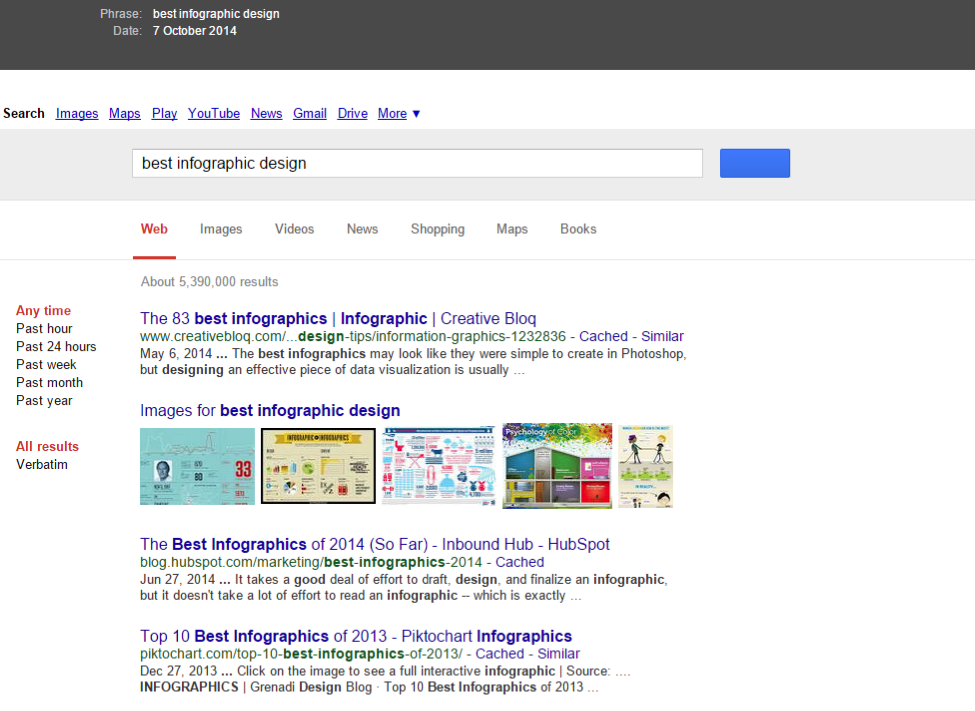Select the Web results tab
The image size is (975, 711).
point(154,229)
